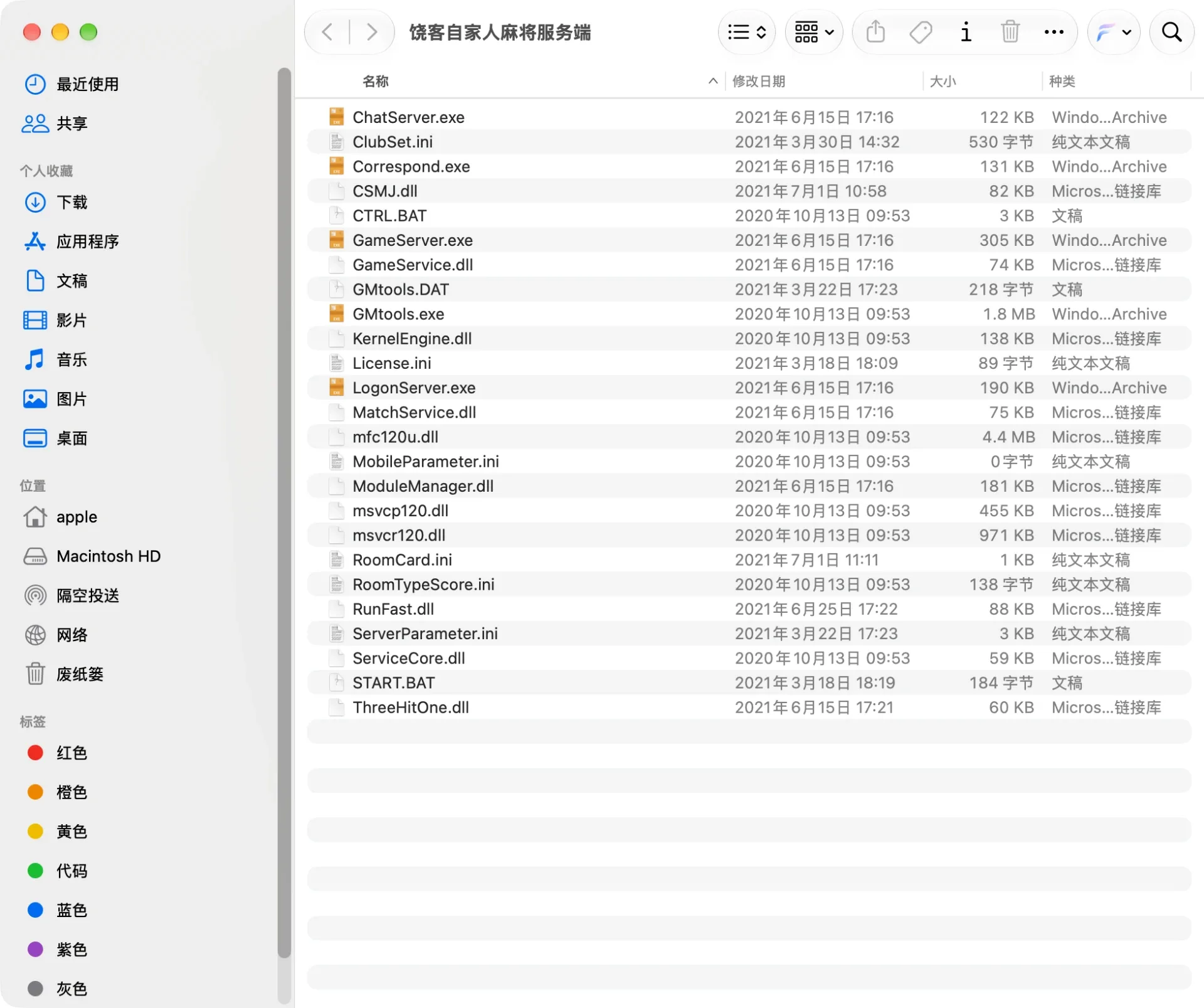This screenshot has width=1204, height=1008.
Task: Click the three-dots more actions icon
Action: [x=1054, y=31]
